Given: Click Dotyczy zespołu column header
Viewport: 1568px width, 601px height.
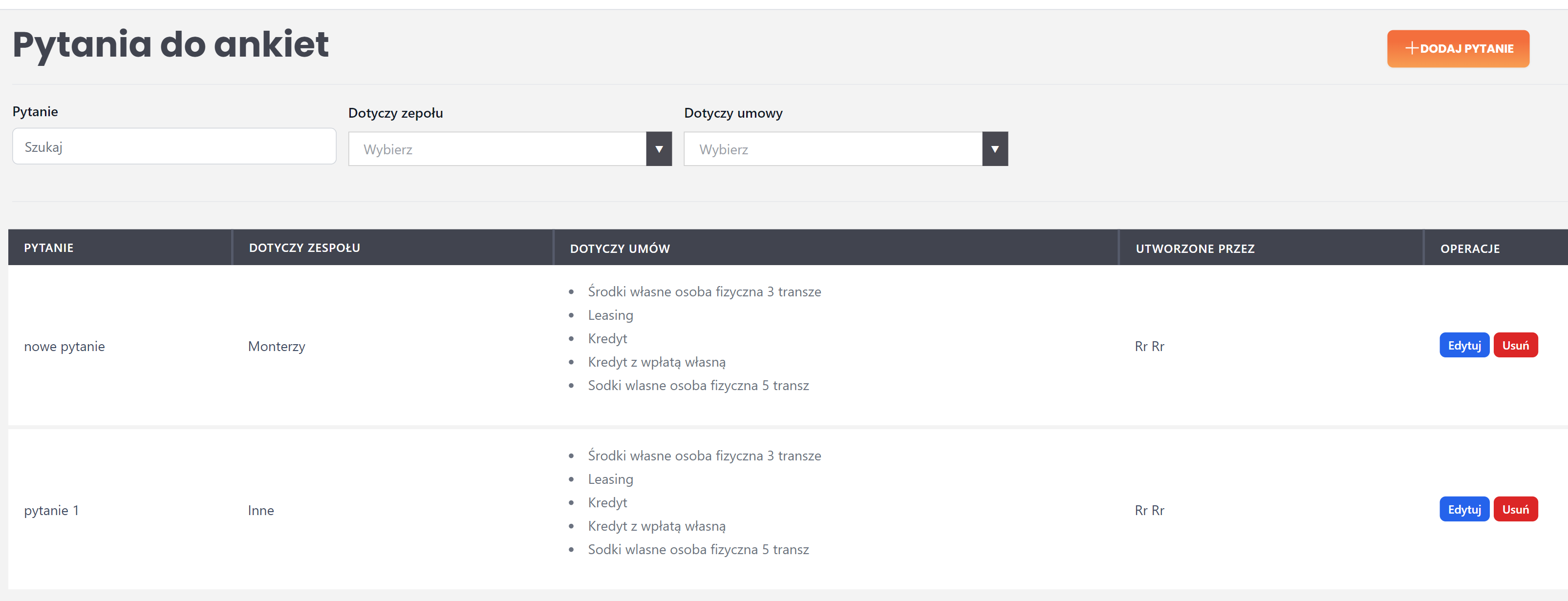Looking at the screenshot, I should pos(304,248).
